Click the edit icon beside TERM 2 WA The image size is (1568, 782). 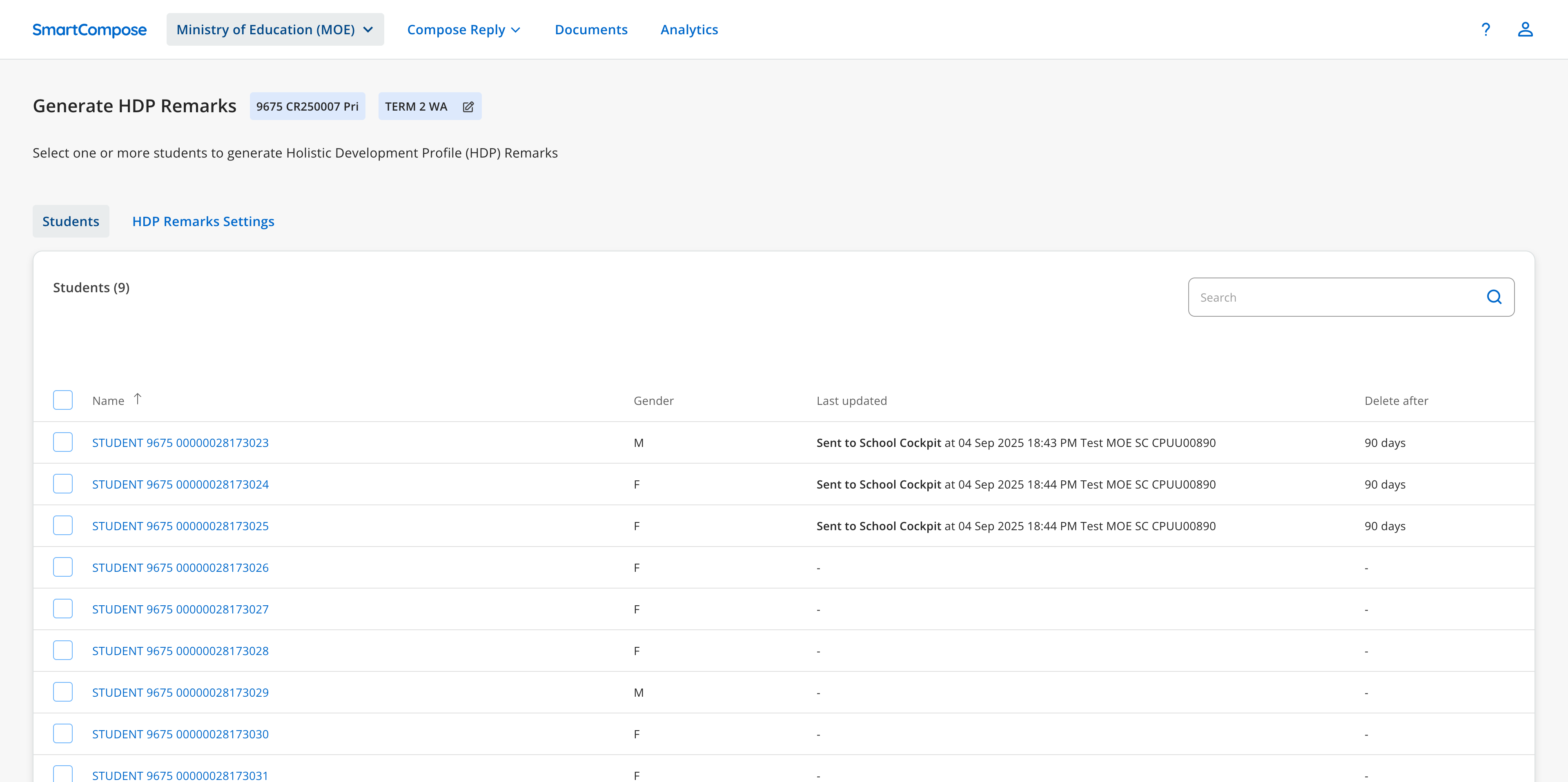click(468, 107)
